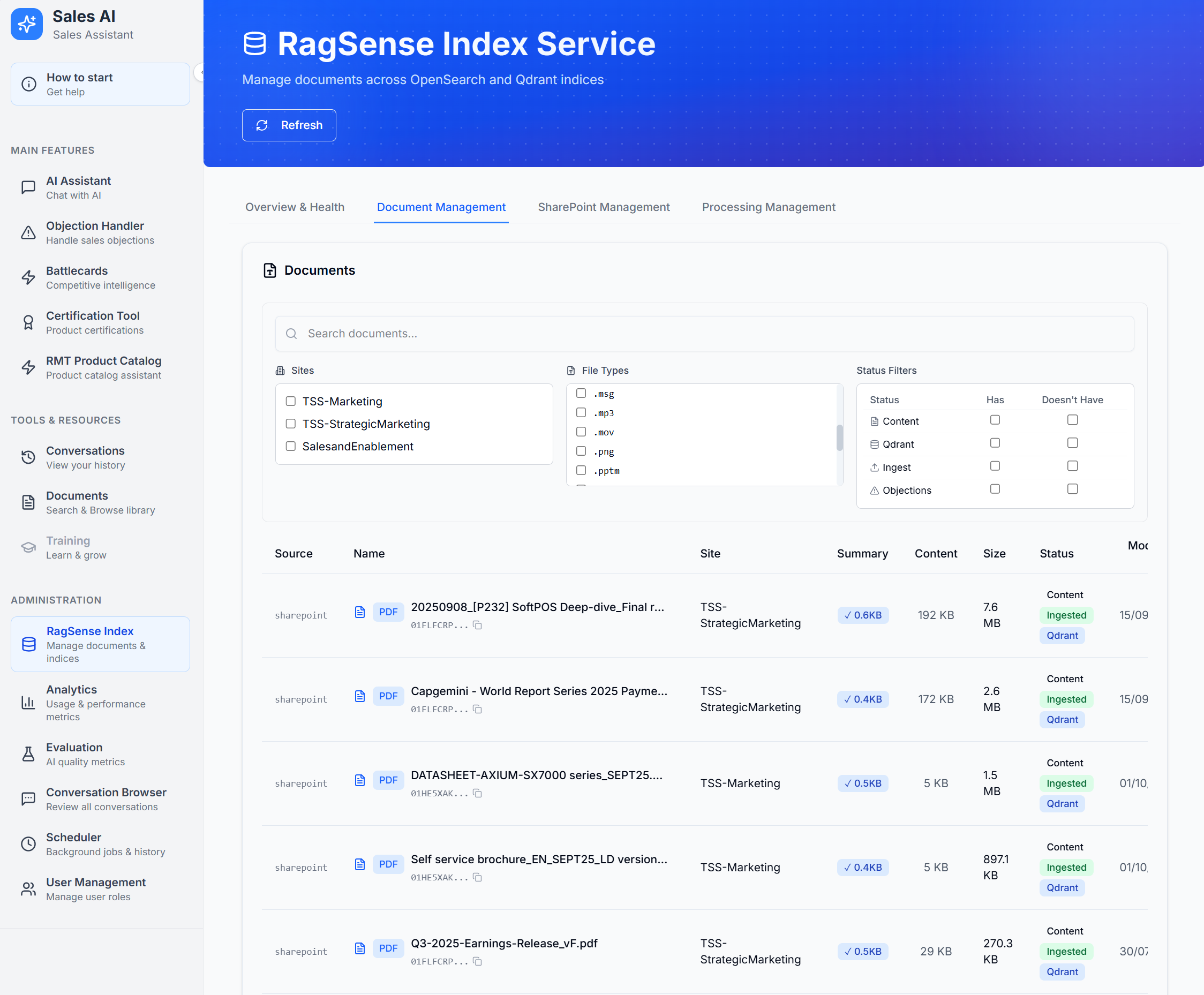Check the SalesandEnablement site filter
This screenshot has height=995, width=1204.
coord(291,446)
